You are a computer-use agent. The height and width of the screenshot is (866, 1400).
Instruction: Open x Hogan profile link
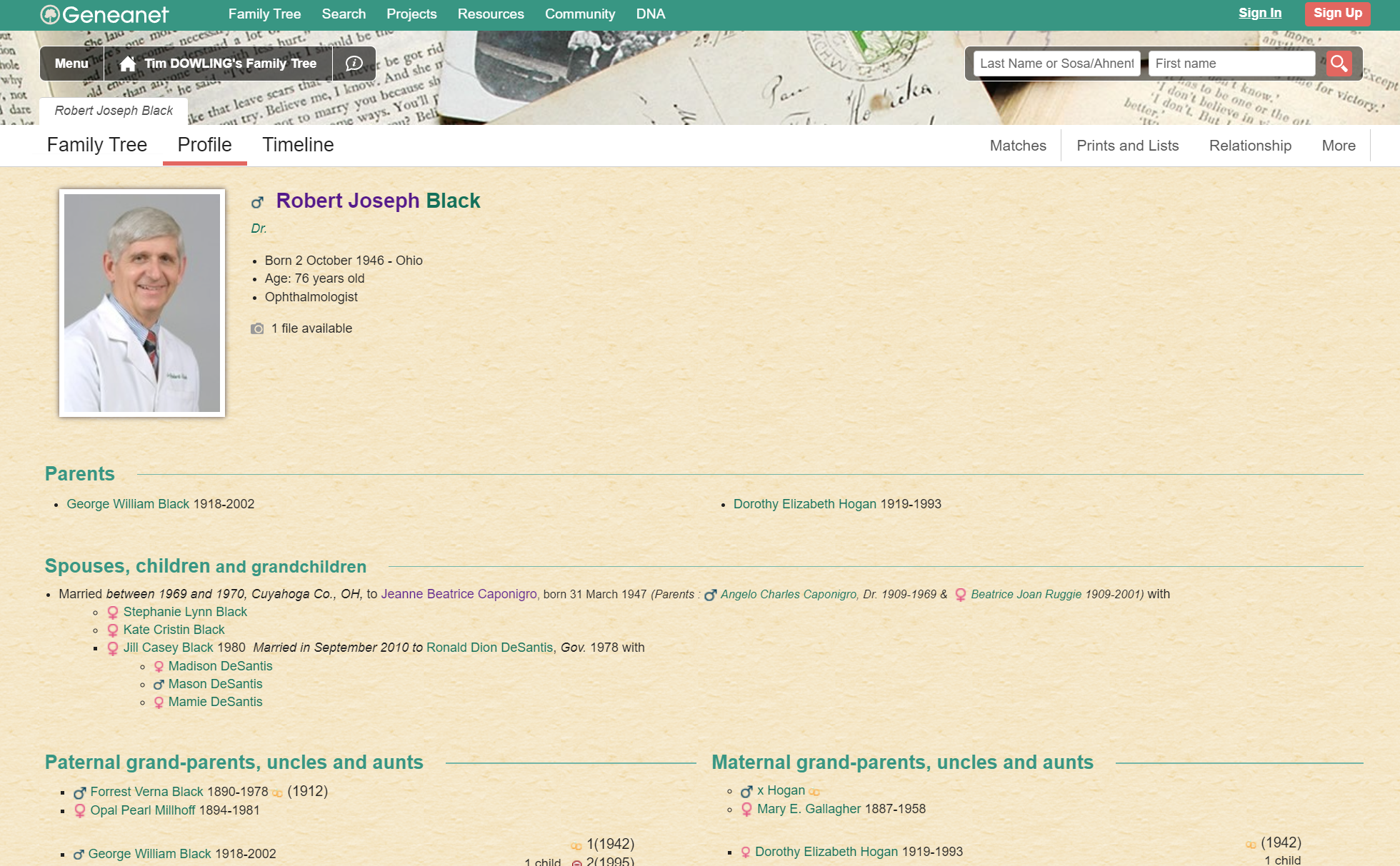pyautogui.click(x=781, y=790)
